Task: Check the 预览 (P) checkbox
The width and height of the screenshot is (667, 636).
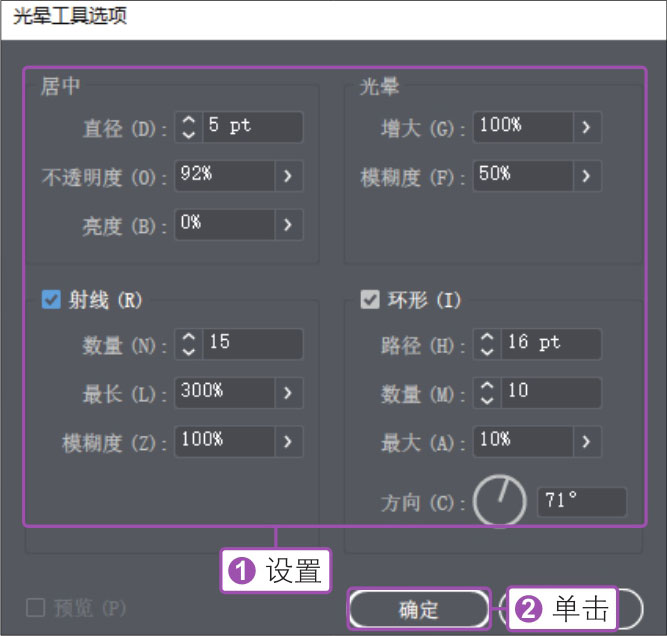Action: (x=36, y=607)
